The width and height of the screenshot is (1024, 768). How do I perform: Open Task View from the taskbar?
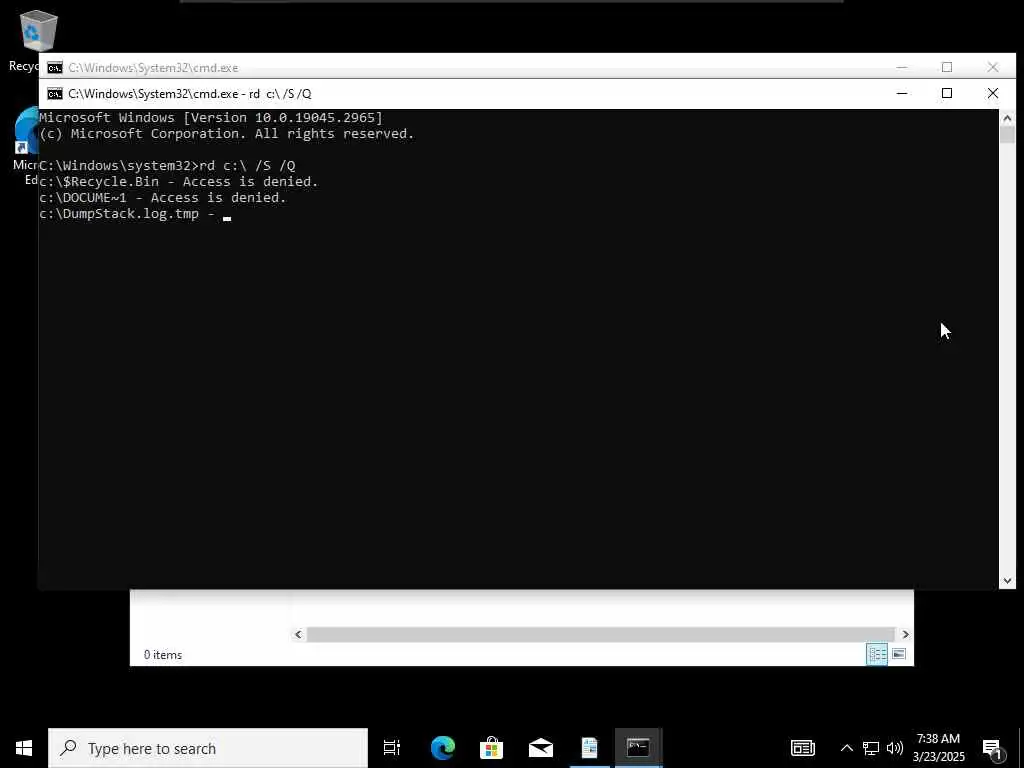click(x=392, y=748)
